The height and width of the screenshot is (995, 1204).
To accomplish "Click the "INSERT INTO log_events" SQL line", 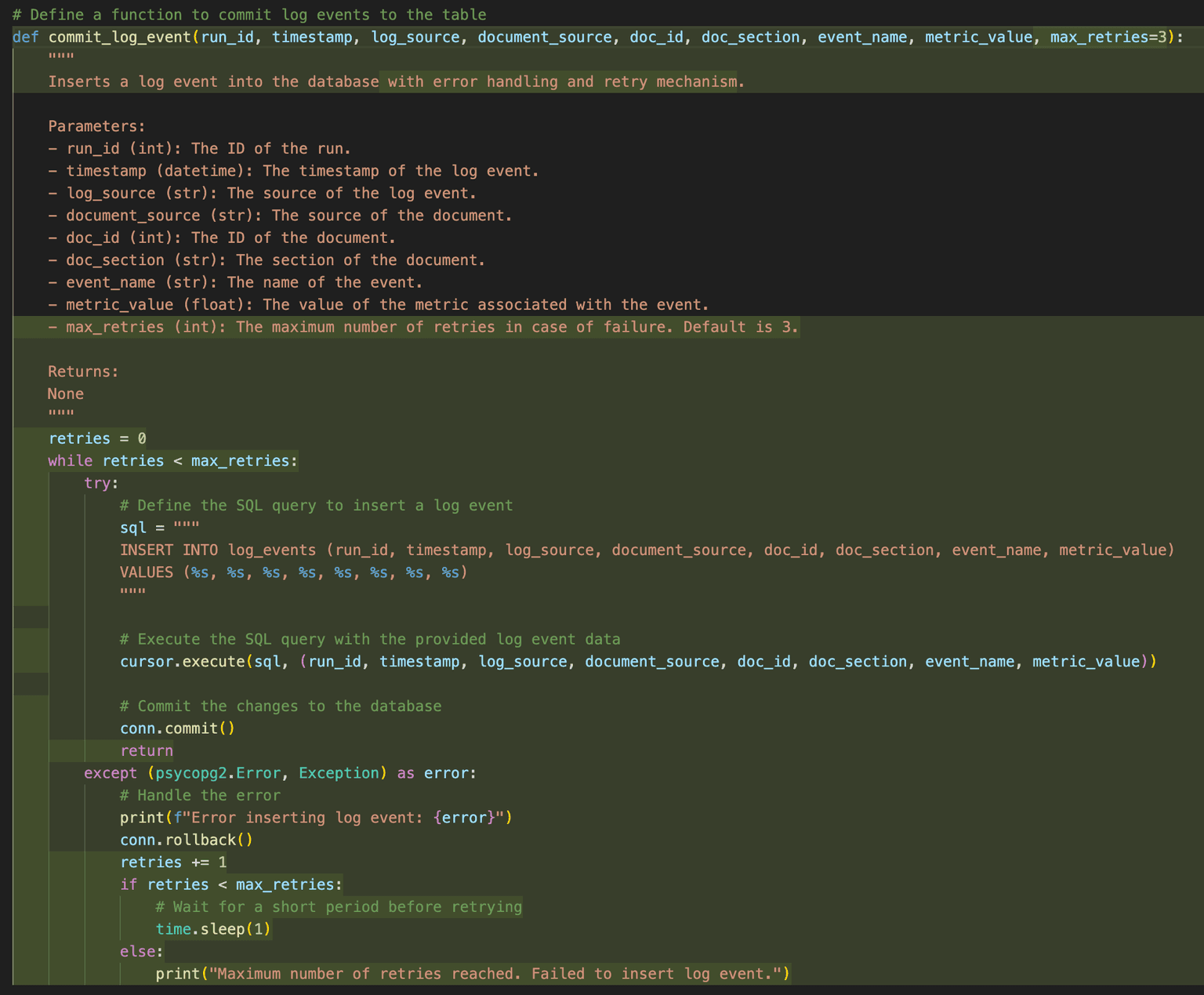I will 647,550.
